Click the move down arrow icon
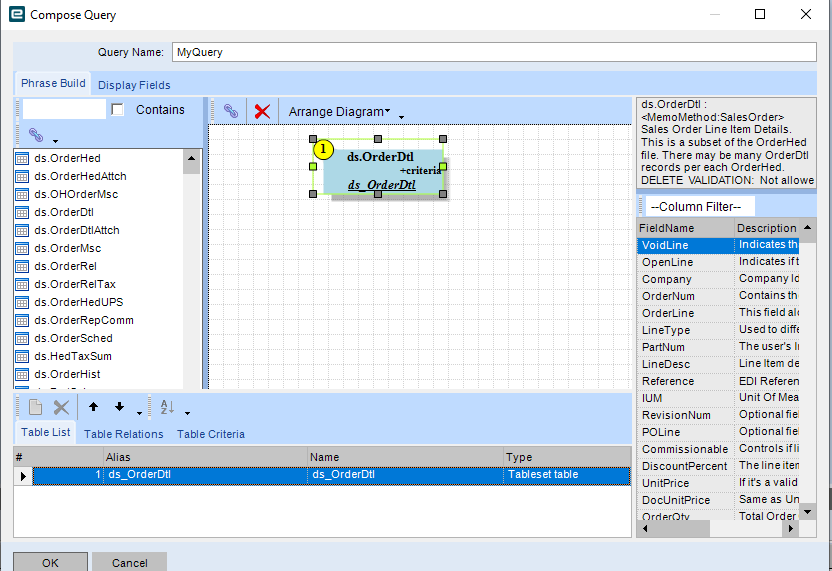Screen dimensions: 832x571 [x=119, y=407]
